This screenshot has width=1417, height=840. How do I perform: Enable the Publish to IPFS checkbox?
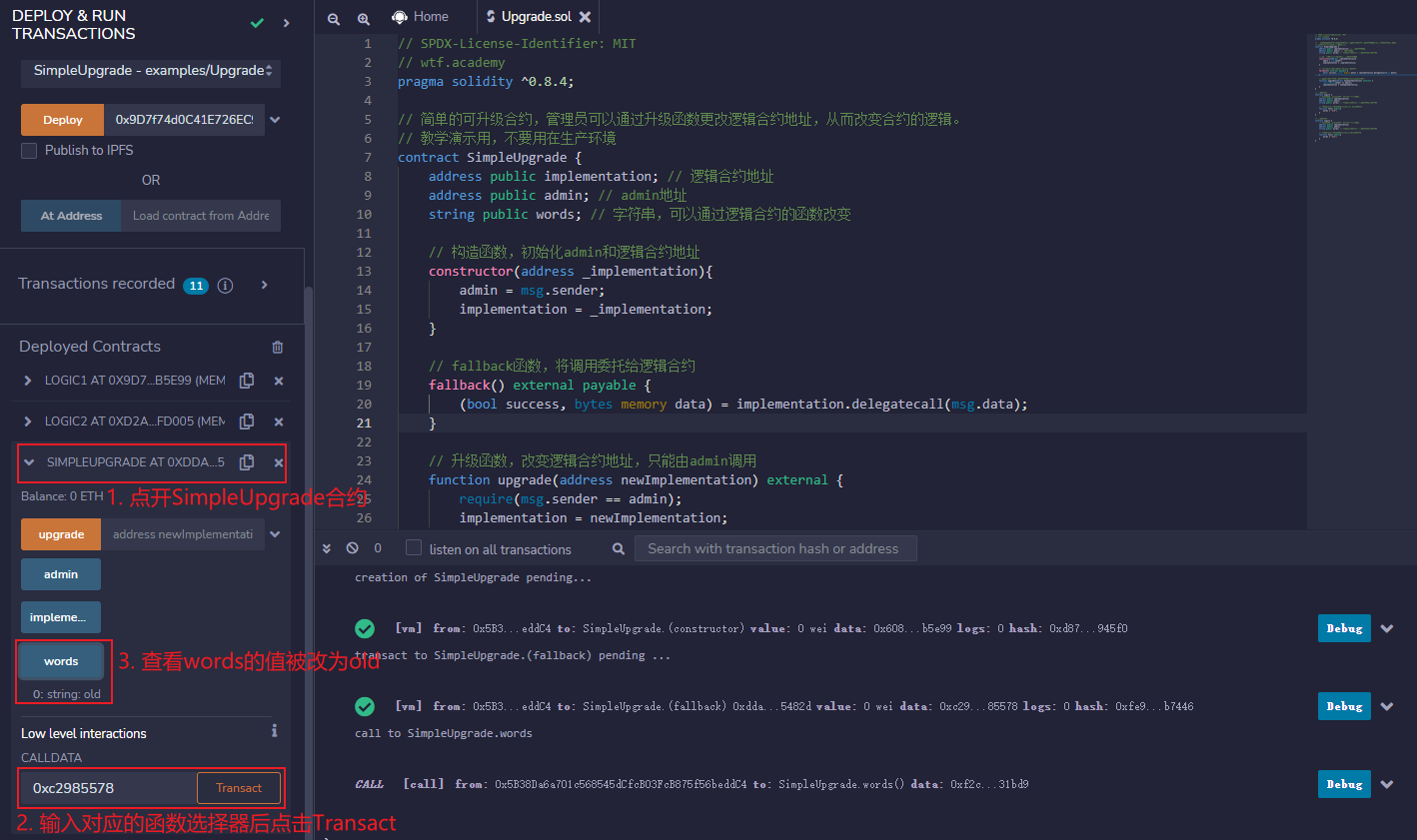pos(29,150)
